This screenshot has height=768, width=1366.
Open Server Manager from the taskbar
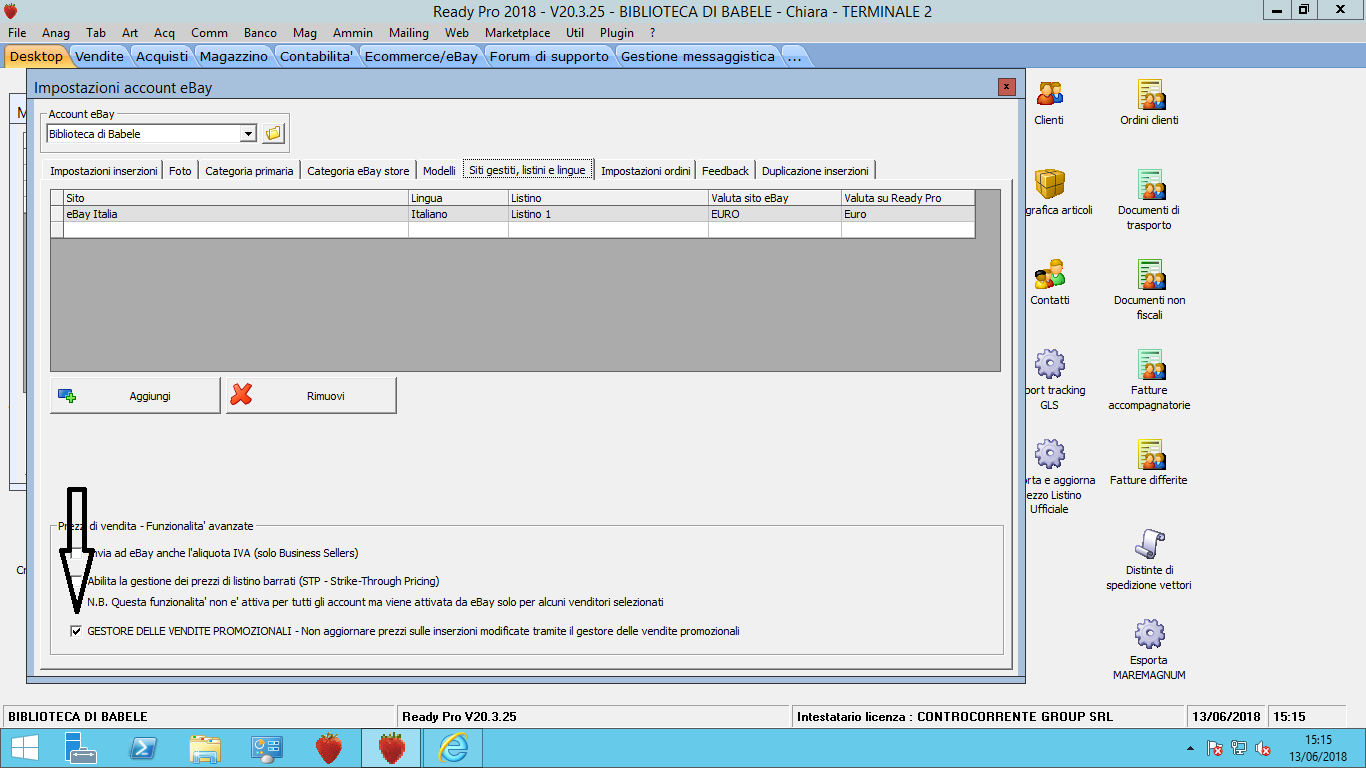(80, 748)
